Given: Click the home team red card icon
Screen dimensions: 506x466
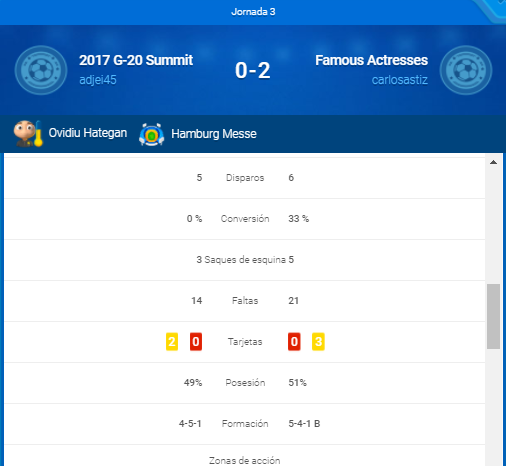Looking at the screenshot, I should pyautogui.click(x=196, y=342).
